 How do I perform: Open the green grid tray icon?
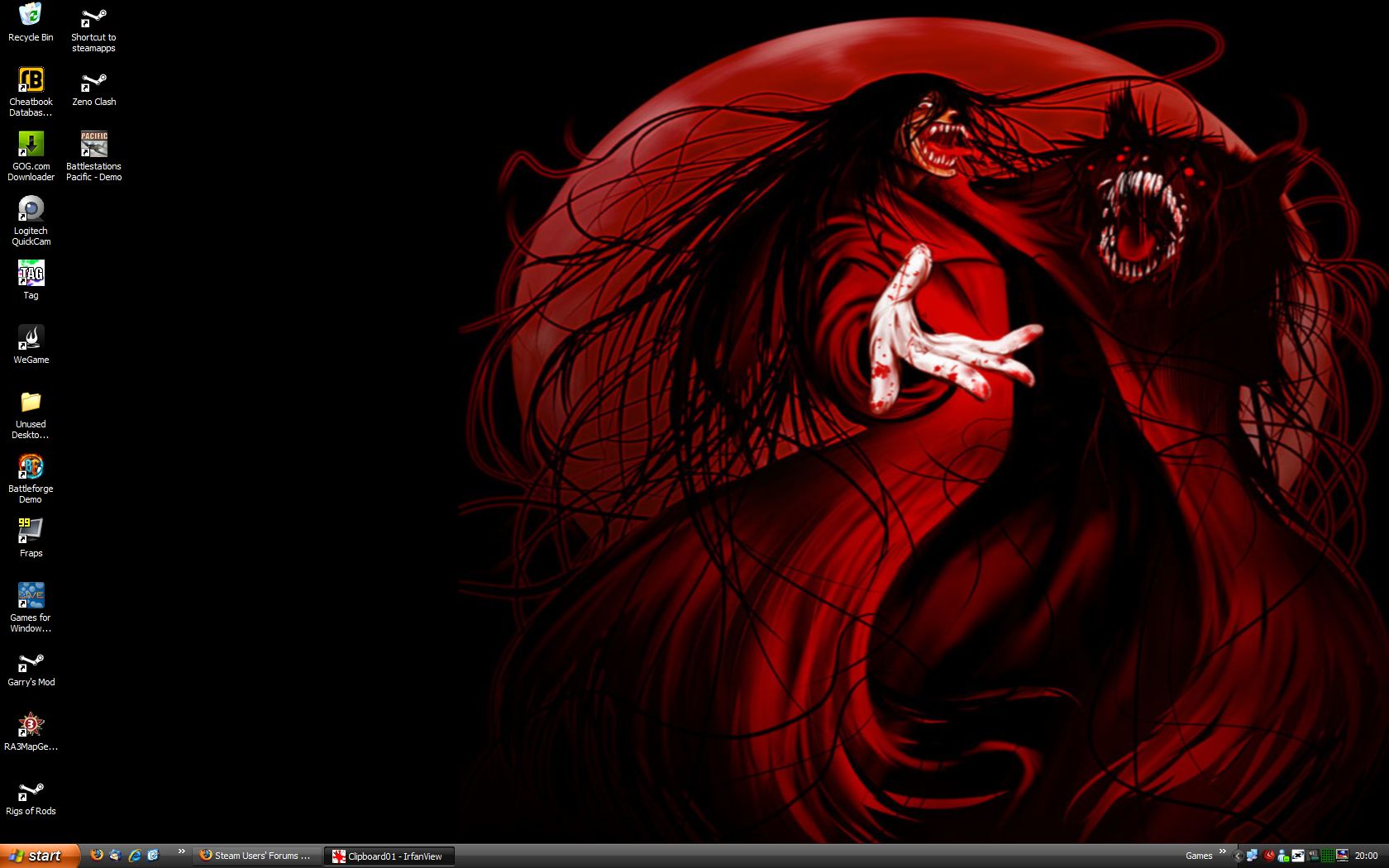coord(1327,856)
